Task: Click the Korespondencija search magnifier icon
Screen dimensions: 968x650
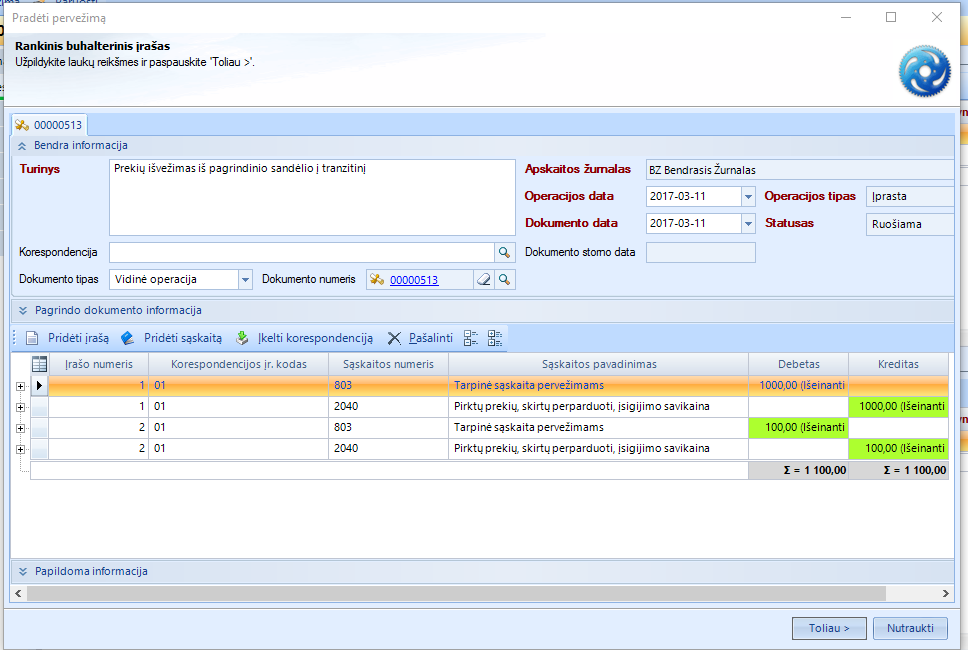Action: pyautogui.click(x=504, y=252)
